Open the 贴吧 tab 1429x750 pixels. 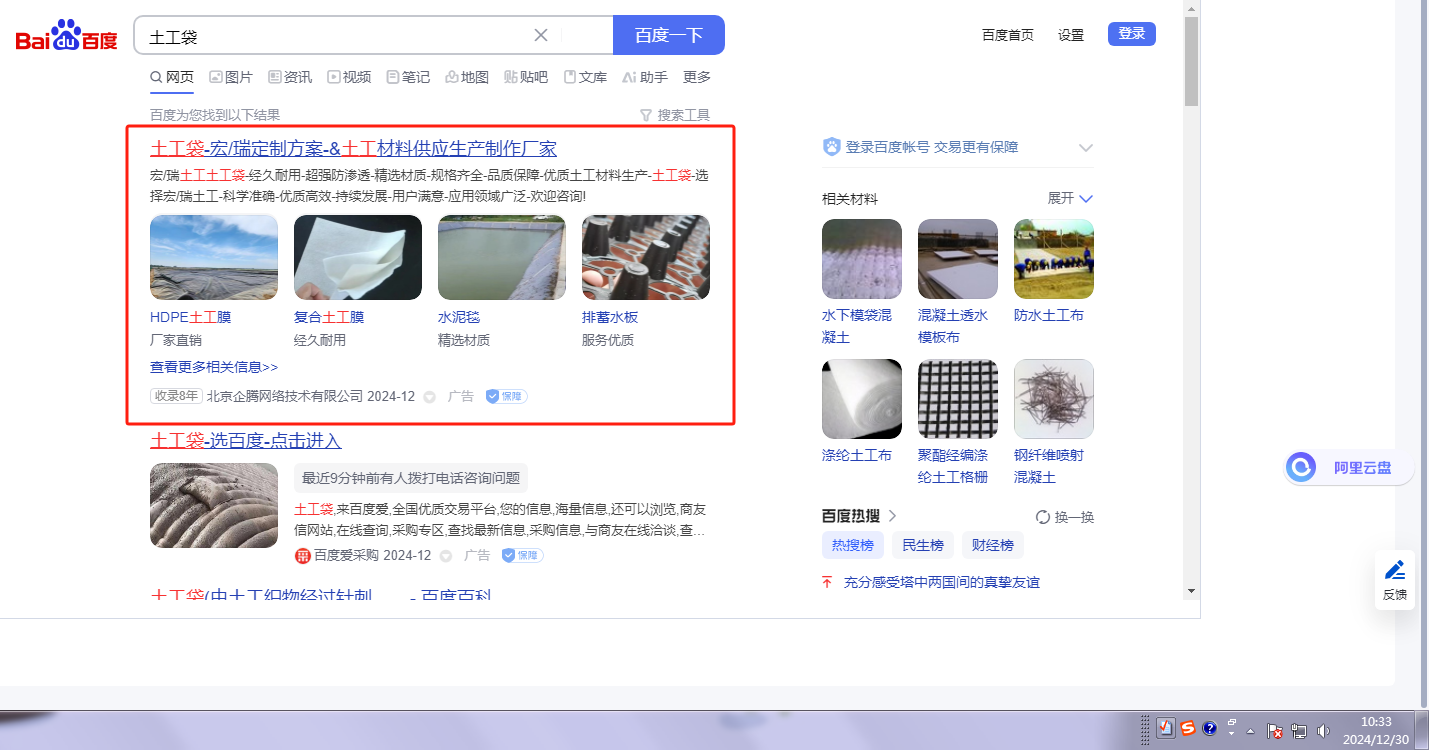click(x=526, y=77)
